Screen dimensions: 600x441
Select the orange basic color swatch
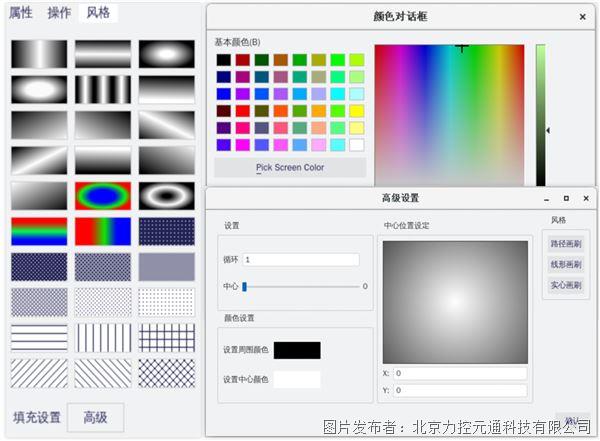point(319,111)
